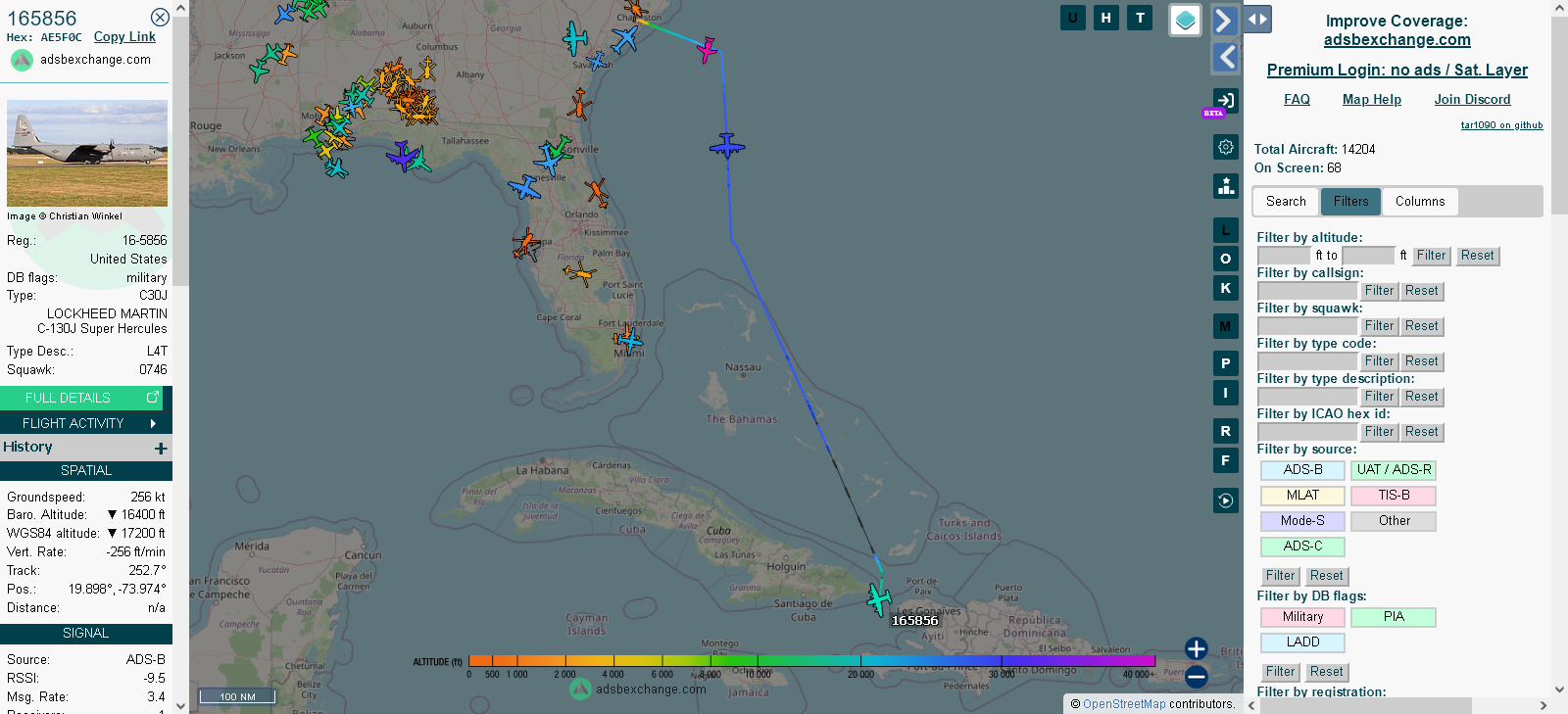This screenshot has height=714, width=1568.
Task: Start the replay playback icon
Action: 1226,500
